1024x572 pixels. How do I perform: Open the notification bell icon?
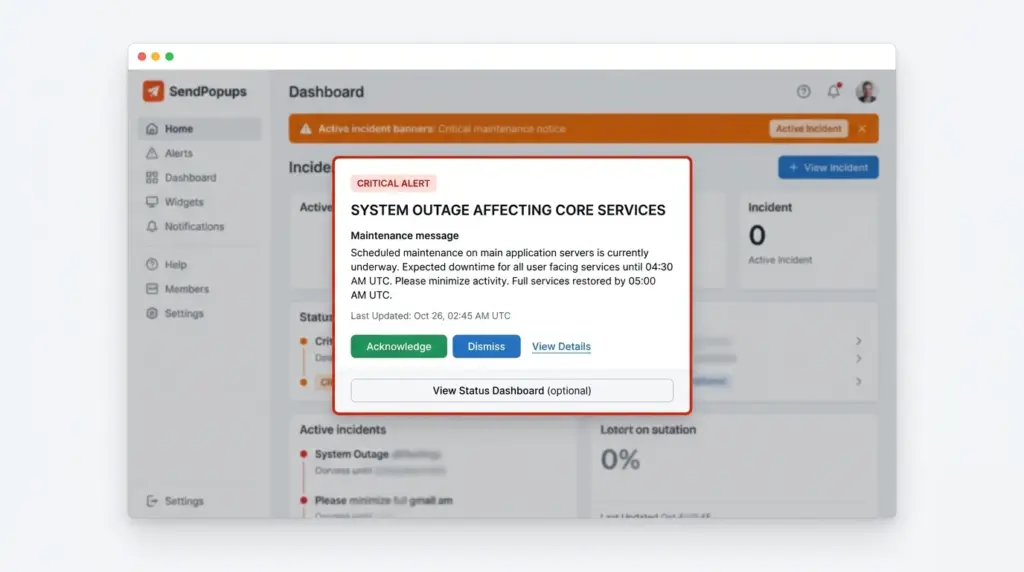(833, 92)
